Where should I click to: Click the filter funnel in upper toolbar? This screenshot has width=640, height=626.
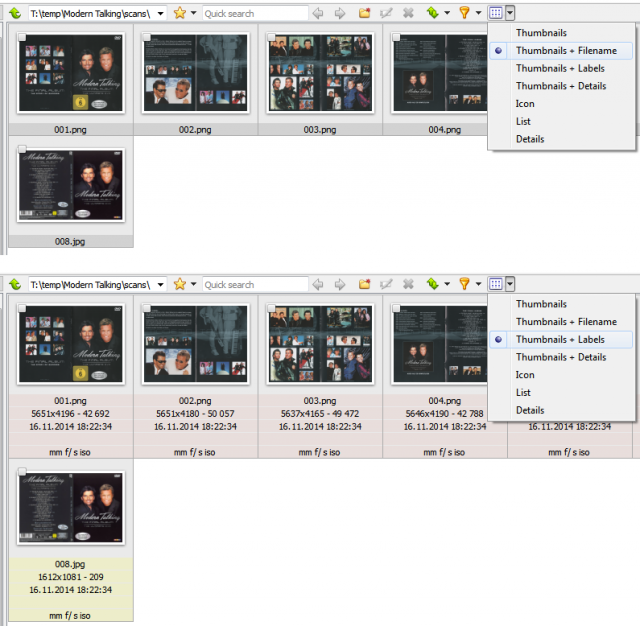[x=464, y=13]
